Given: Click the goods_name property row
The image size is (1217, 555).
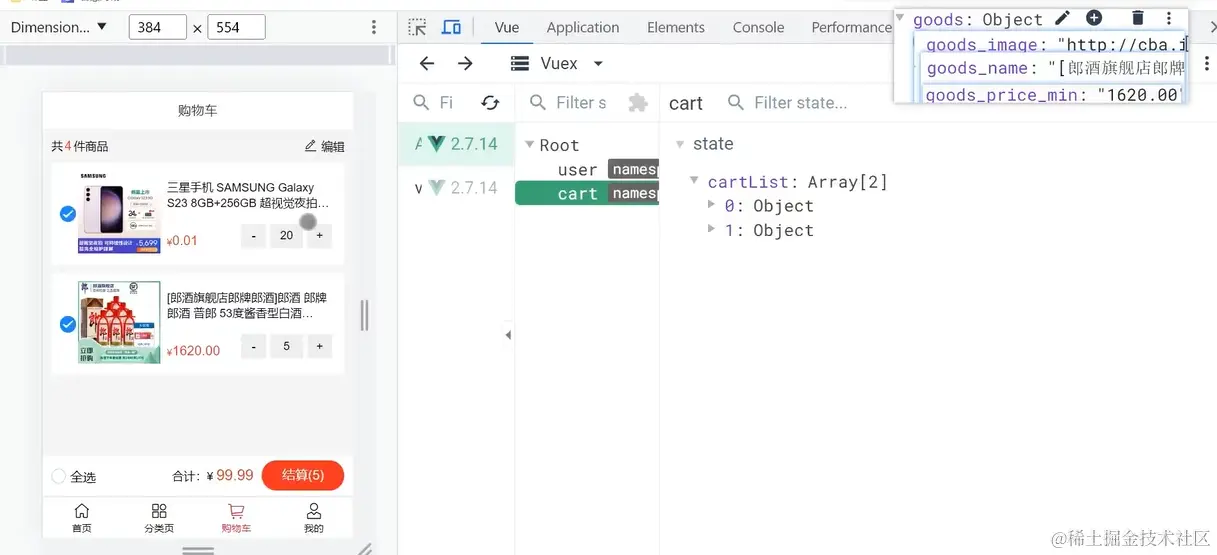Looking at the screenshot, I should click(1054, 68).
